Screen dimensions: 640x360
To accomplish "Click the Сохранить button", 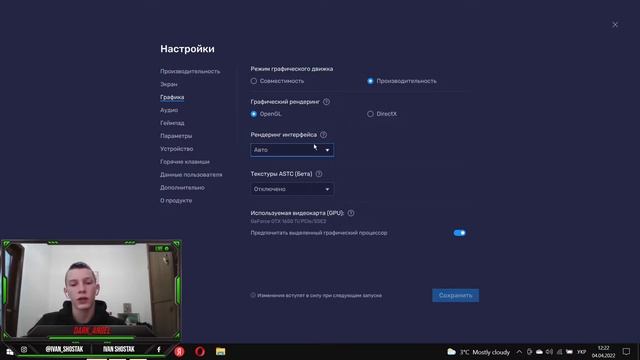I will tap(456, 295).
